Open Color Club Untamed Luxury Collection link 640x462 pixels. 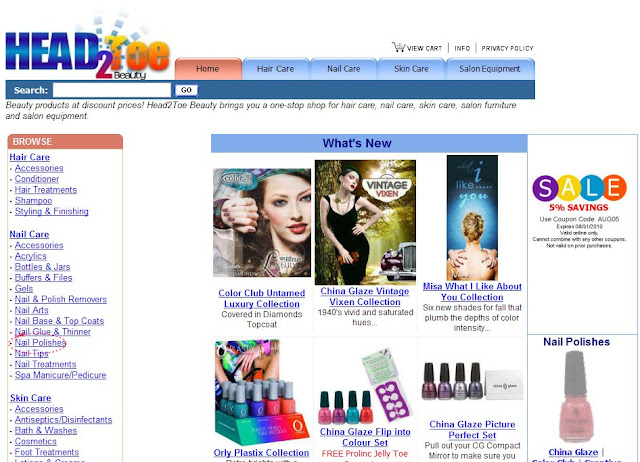pos(262,298)
